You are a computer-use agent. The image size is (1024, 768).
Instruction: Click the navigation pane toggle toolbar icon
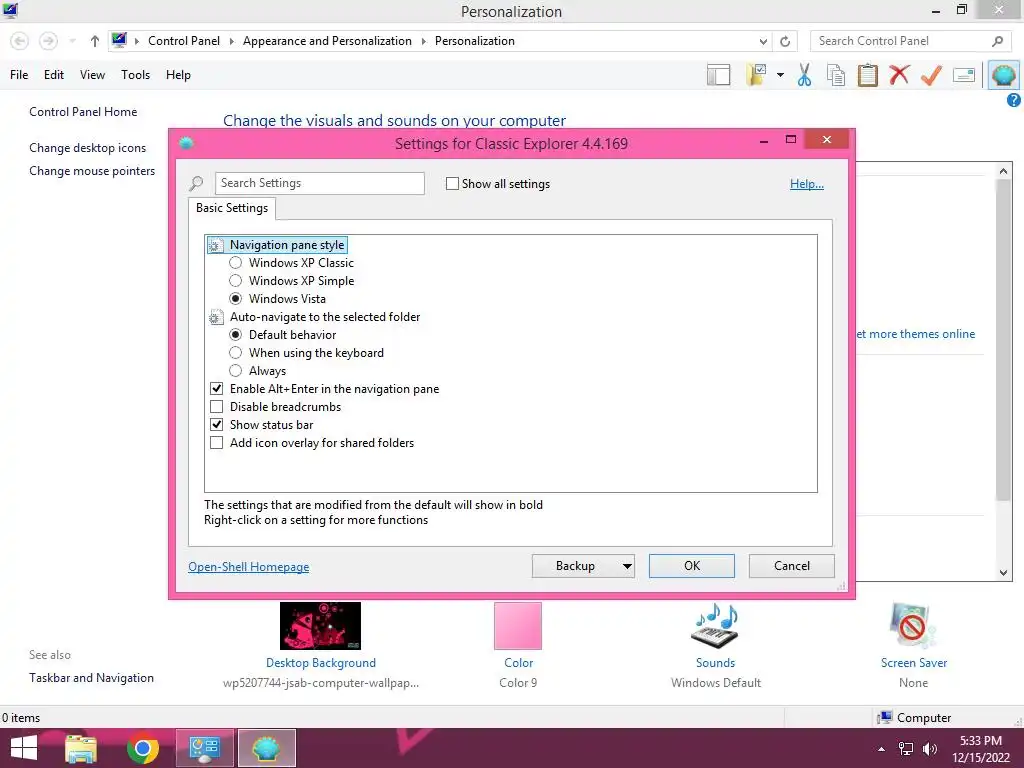[718, 75]
